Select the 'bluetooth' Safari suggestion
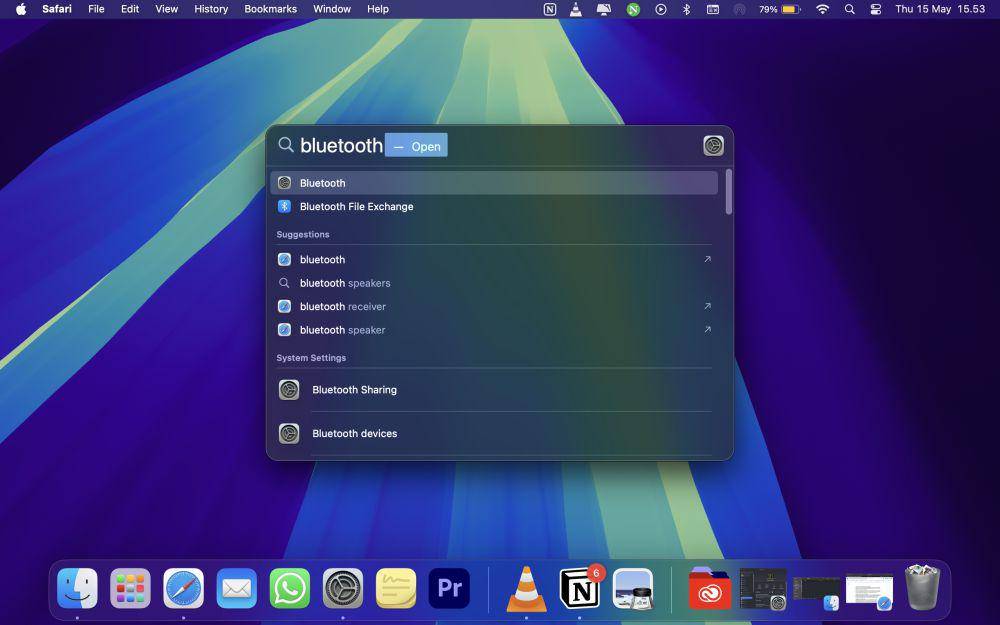The image size is (1000, 625). 494,260
